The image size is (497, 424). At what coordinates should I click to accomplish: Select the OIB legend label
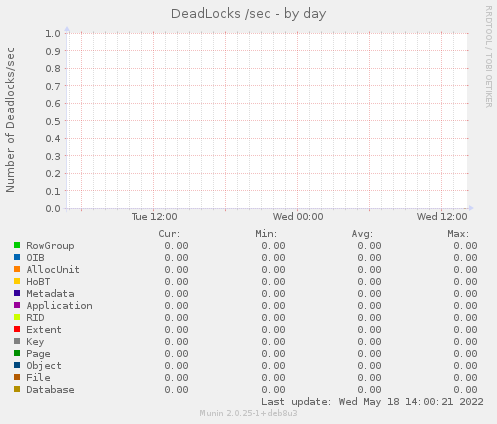point(35,258)
